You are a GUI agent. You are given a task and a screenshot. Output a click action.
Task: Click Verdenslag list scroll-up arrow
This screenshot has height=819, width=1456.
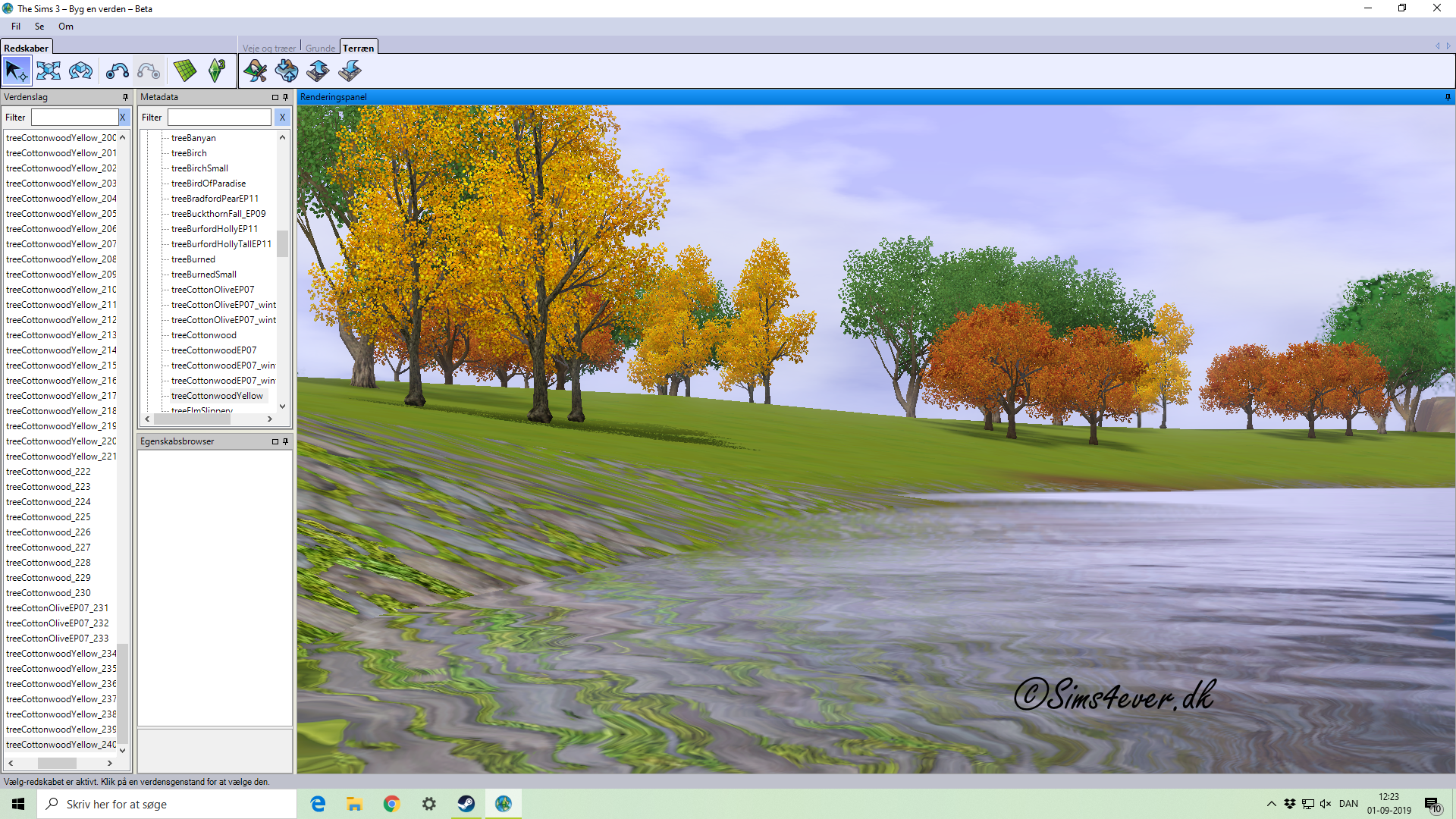coord(123,137)
